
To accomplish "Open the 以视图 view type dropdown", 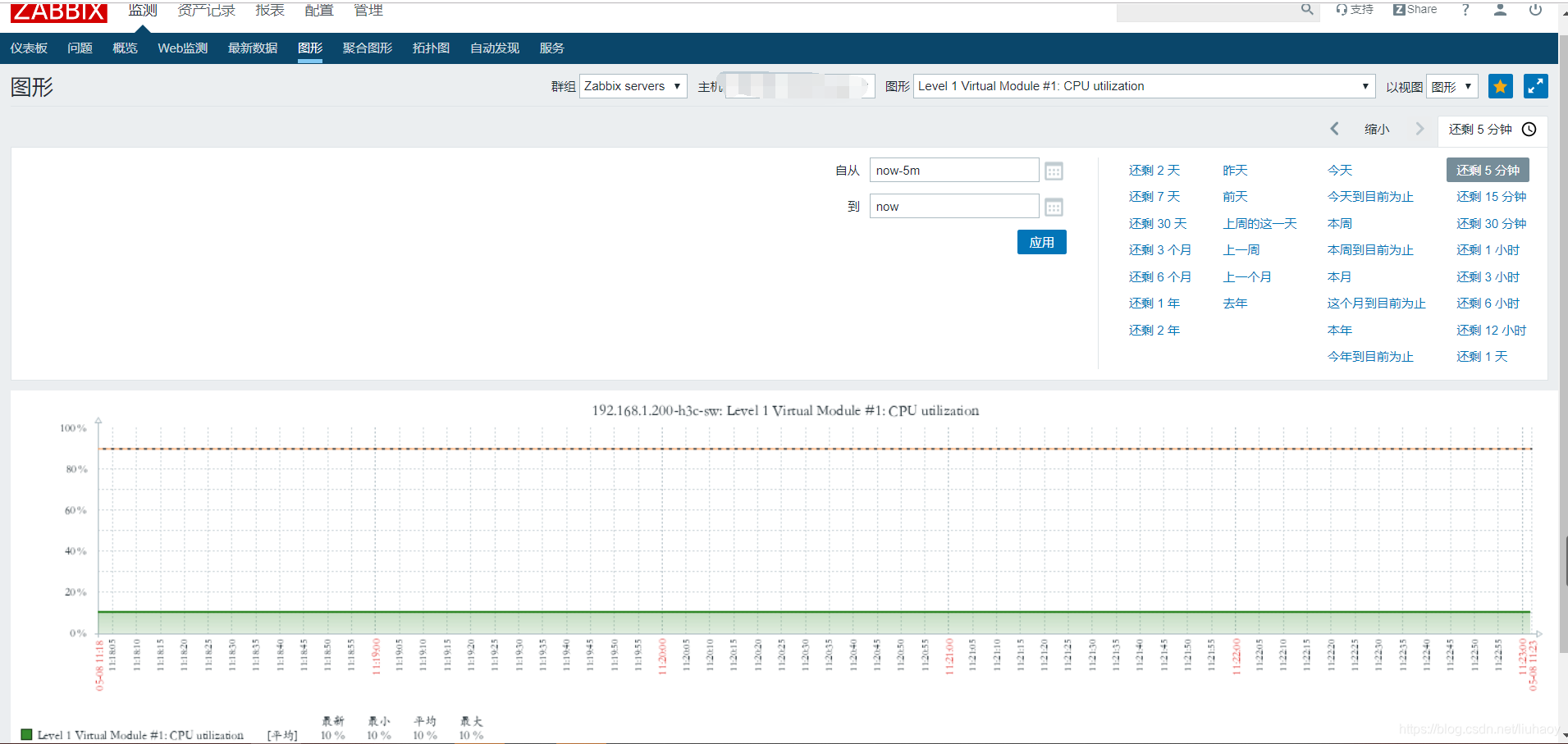I will pyautogui.click(x=1452, y=86).
